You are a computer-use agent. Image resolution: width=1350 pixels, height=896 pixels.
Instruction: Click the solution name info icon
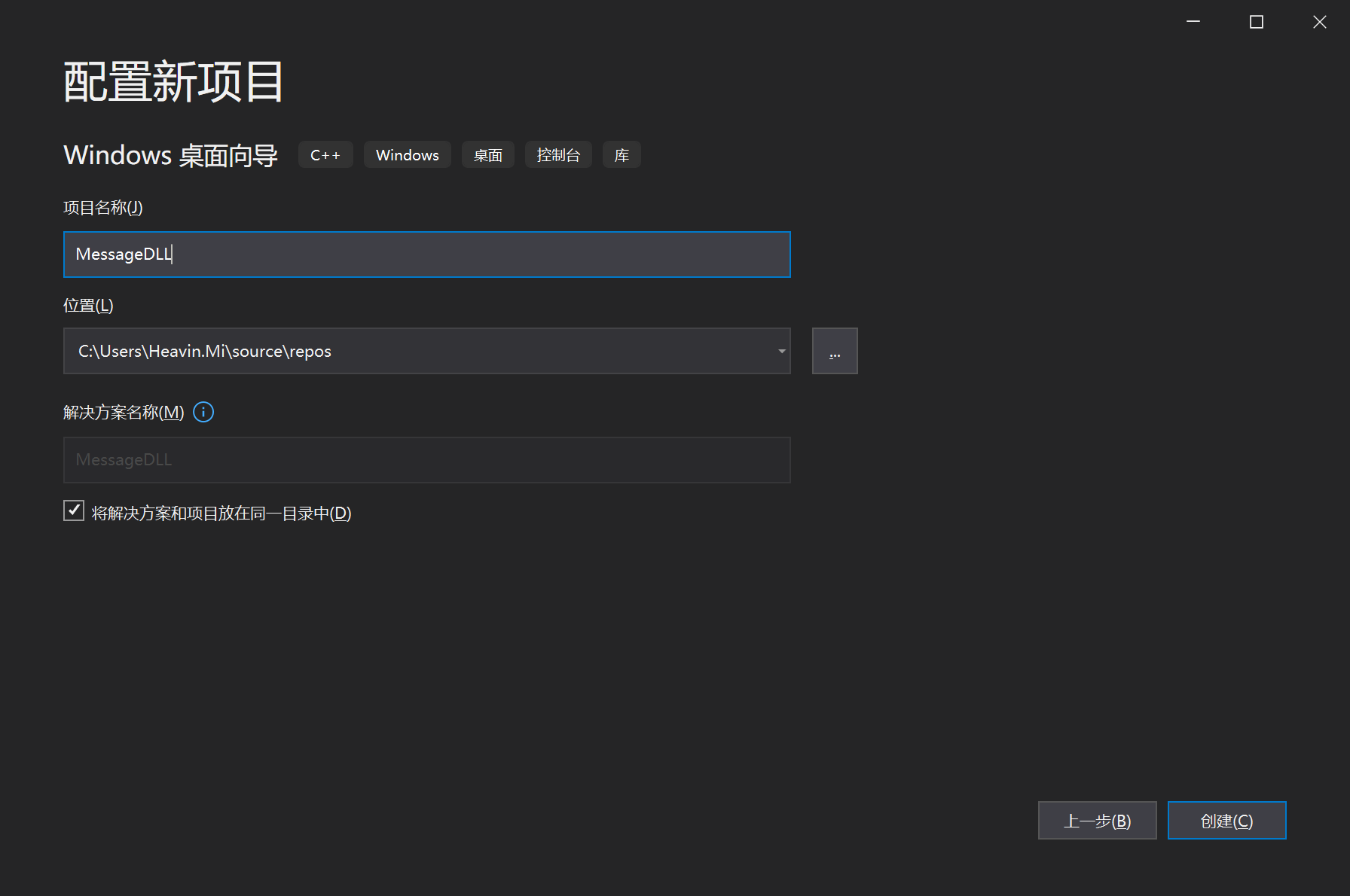point(203,412)
